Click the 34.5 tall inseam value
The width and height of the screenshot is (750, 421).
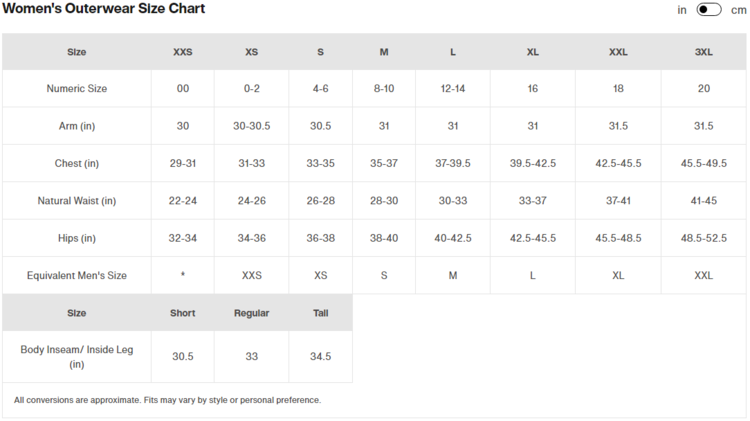pyautogui.click(x=321, y=357)
